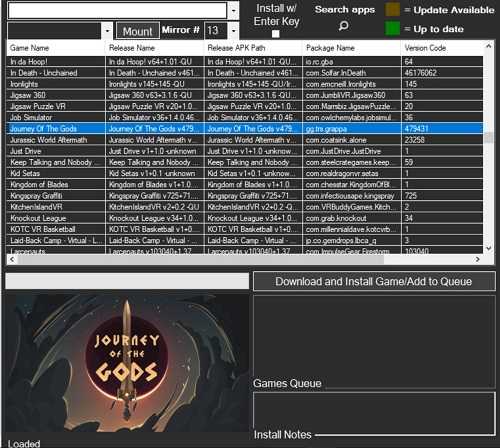
Task: Click the list scroll up arrow
Action: pyautogui.click(x=489, y=46)
